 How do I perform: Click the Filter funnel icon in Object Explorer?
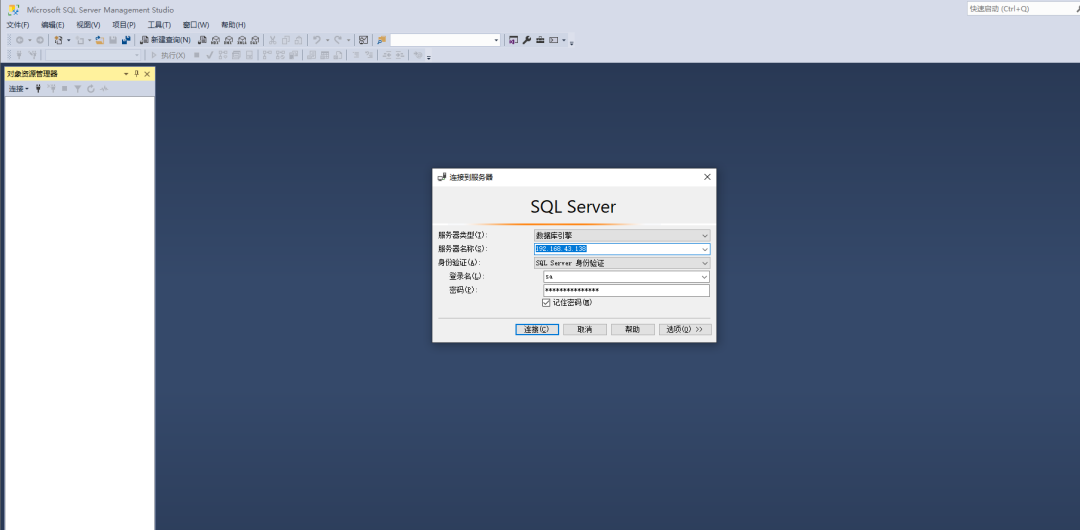point(78,88)
